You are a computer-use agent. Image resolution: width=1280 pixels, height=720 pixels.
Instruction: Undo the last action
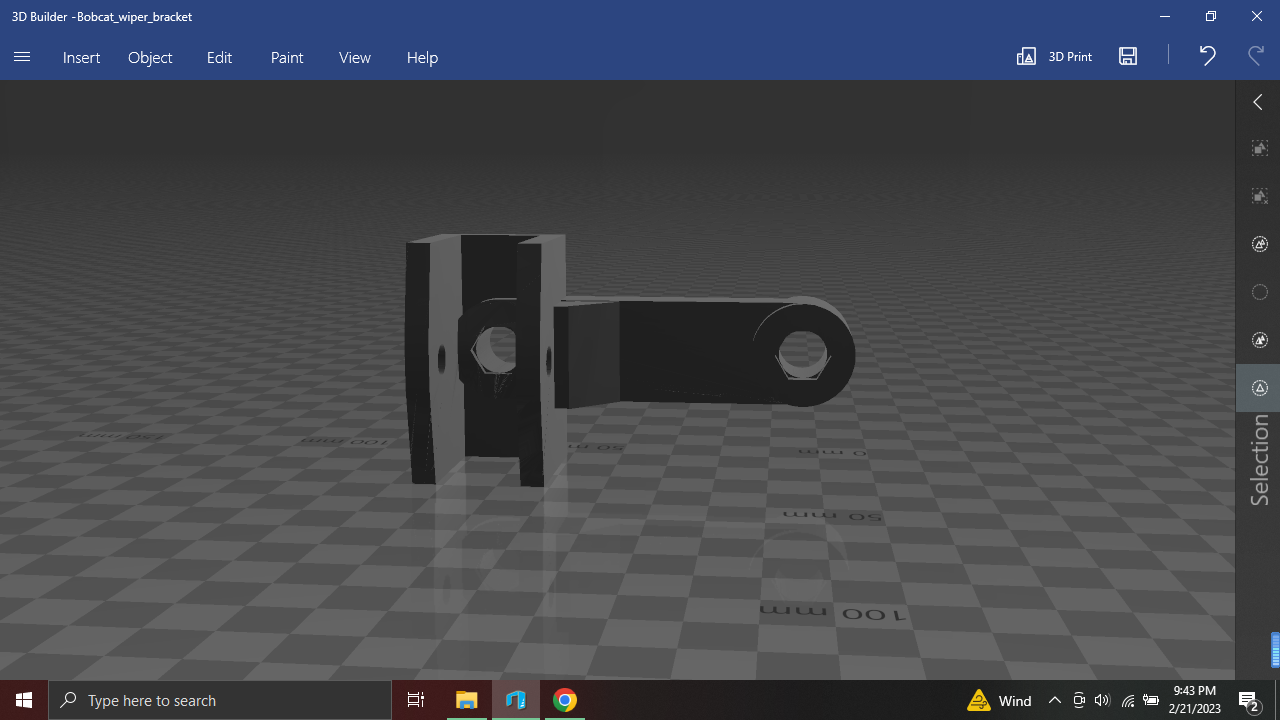(x=1206, y=56)
